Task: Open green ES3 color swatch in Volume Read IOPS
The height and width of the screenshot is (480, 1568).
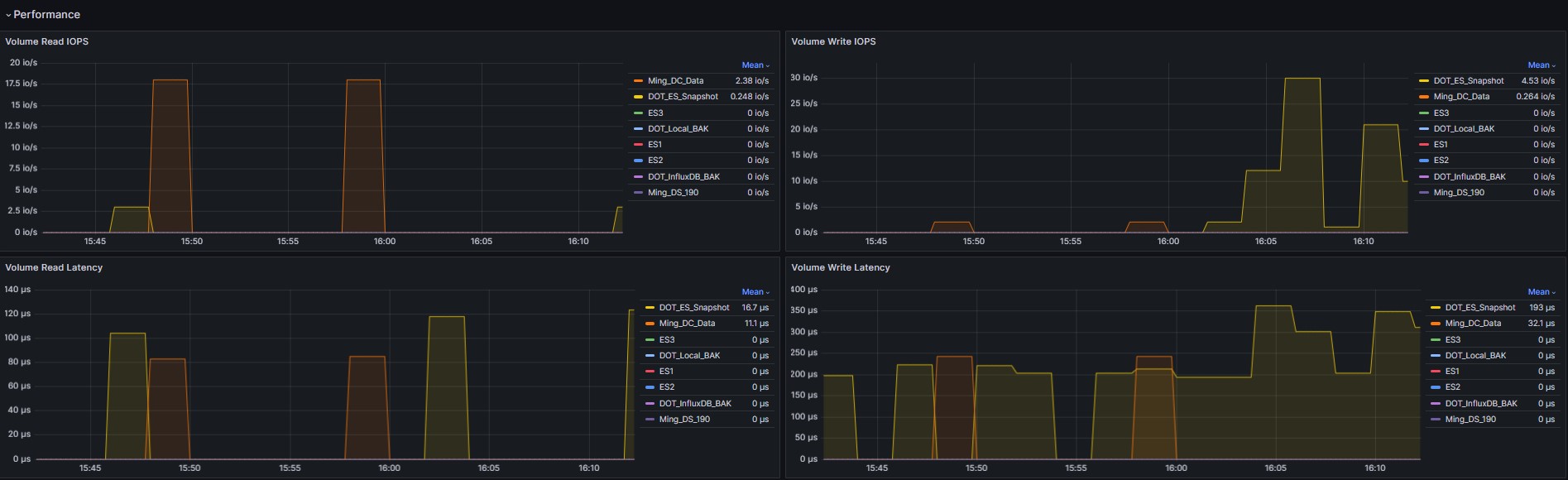Action: [x=638, y=113]
